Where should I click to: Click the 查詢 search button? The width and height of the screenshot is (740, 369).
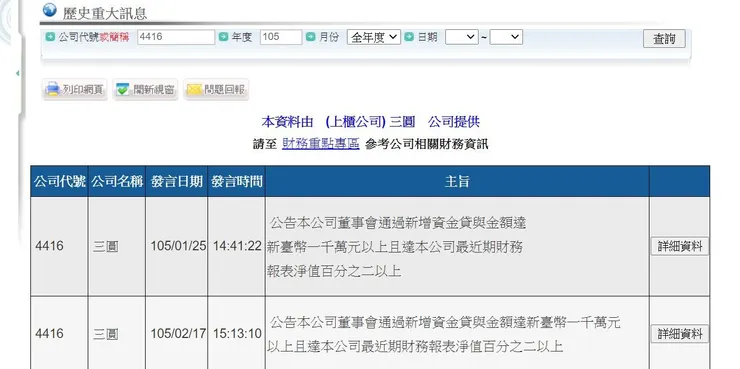[x=664, y=39]
